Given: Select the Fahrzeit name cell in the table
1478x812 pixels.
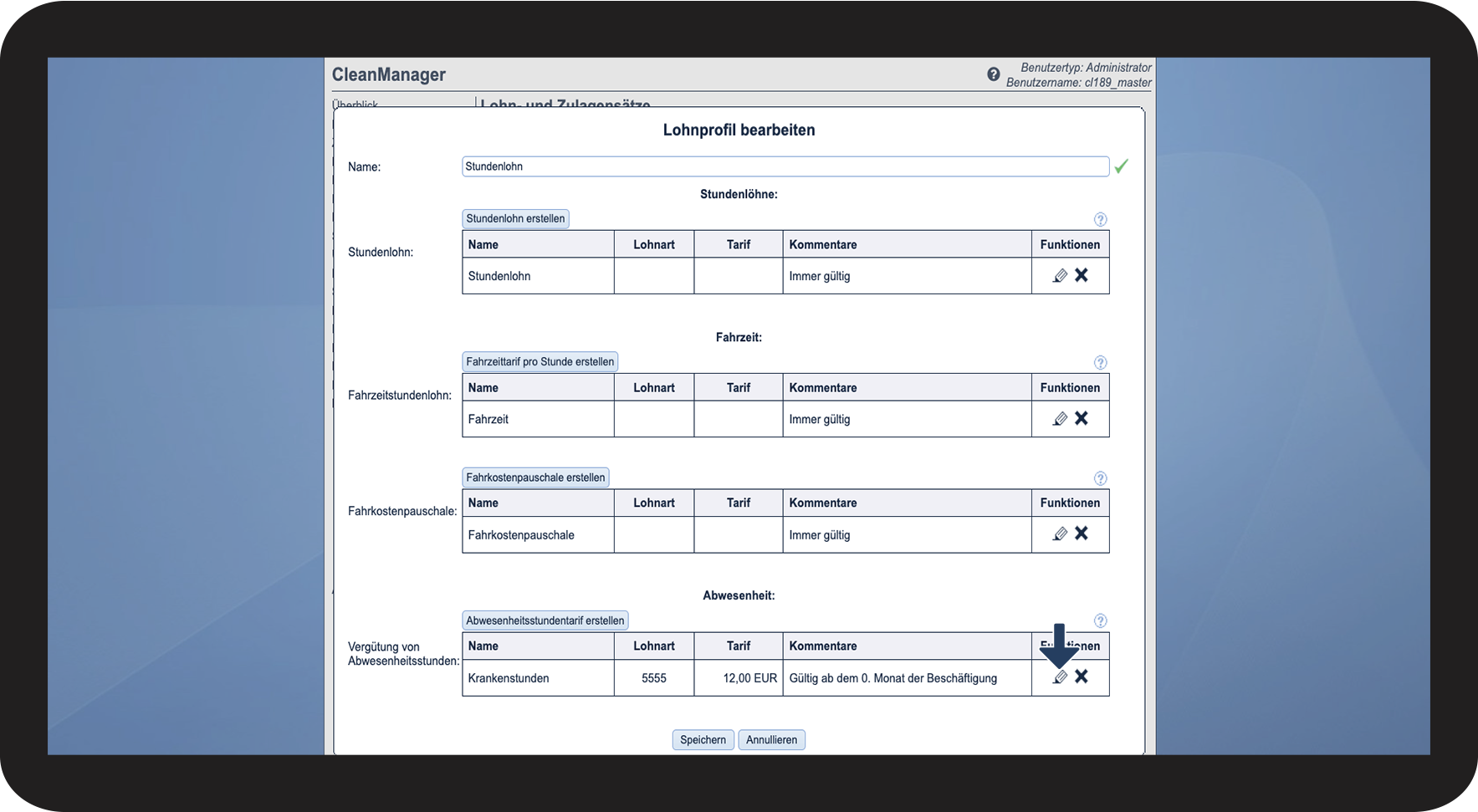Looking at the screenshot, I should (538, 419).
